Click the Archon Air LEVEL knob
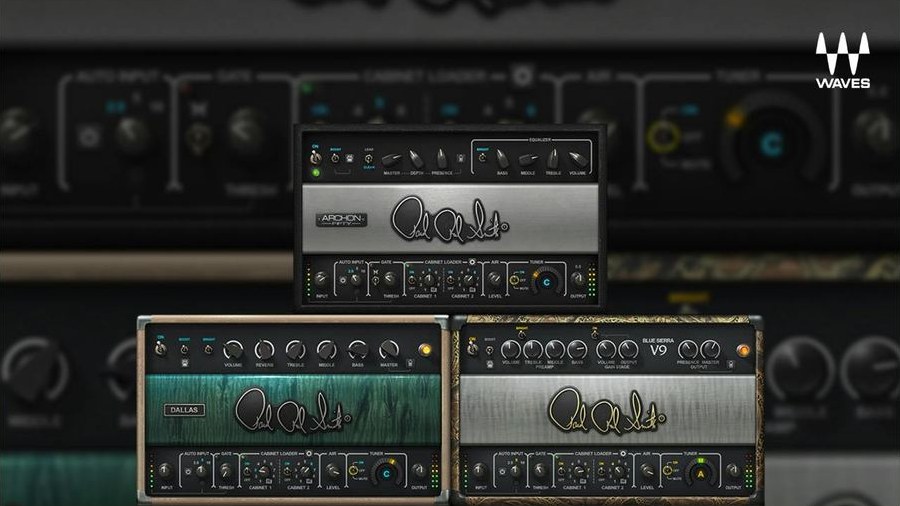The width and height of the screenshot is (900, 506). [x=494, y=278]
